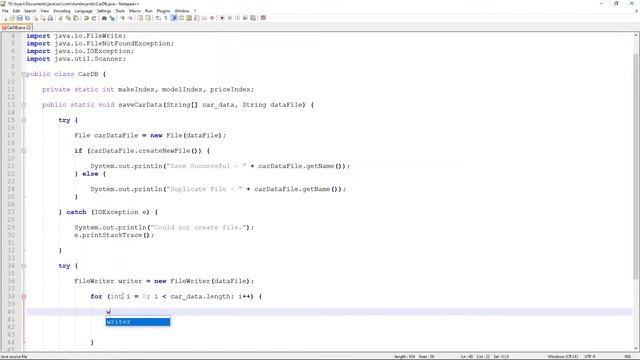Toggle Synchronize Vertical Scrolling icon
Viewport: 640px width, 360px height.
click(x=140, y=18)
